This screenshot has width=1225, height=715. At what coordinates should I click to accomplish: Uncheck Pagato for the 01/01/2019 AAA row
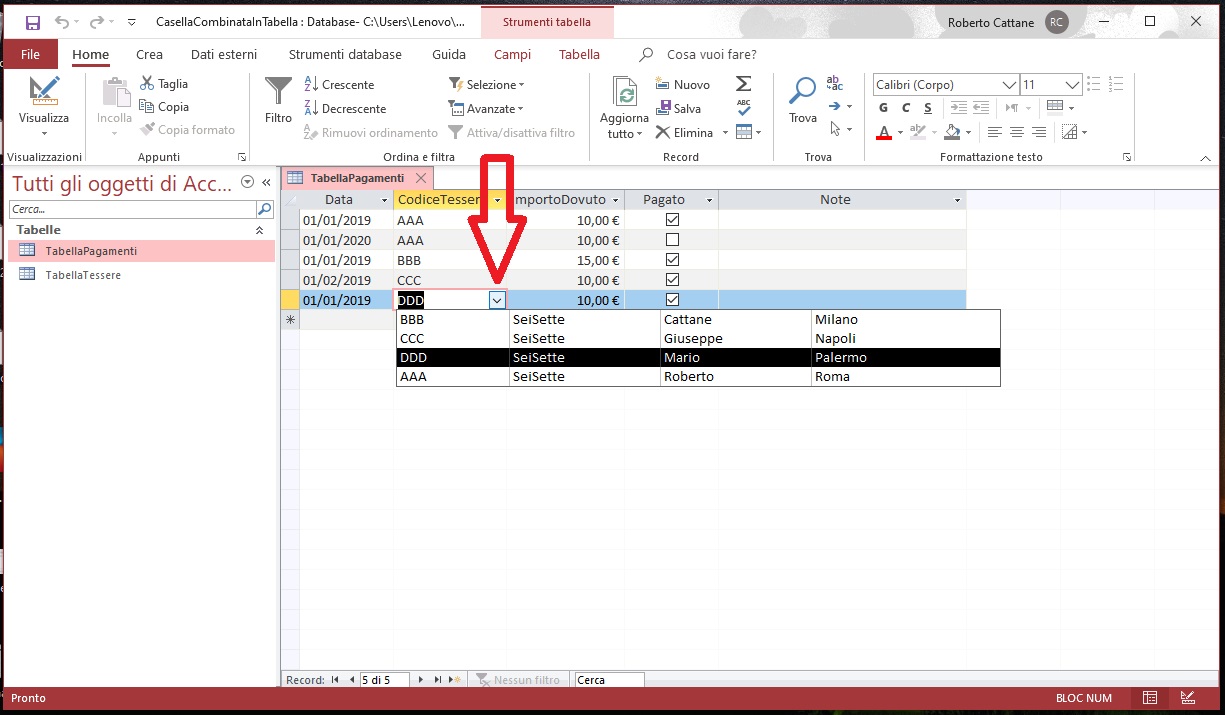pyautogui.click(x=673, y=220)
